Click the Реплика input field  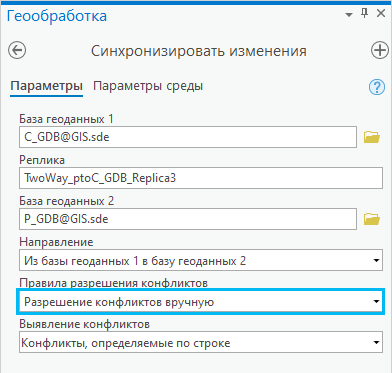pyautogui.click(x=201, y=178)
